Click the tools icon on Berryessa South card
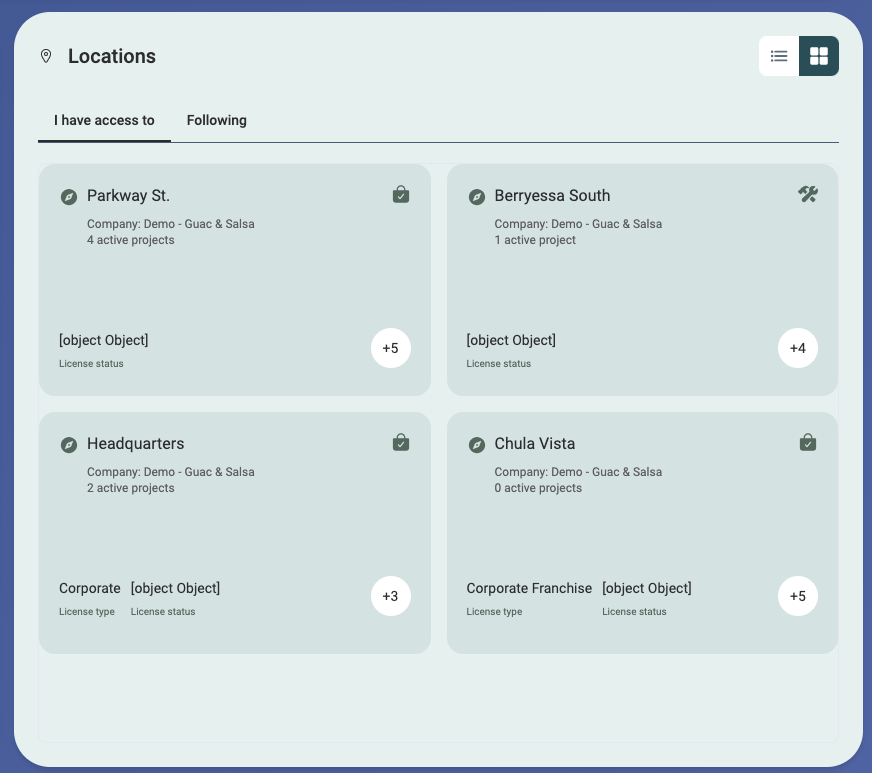872x773 pixels. pos(808,194)
